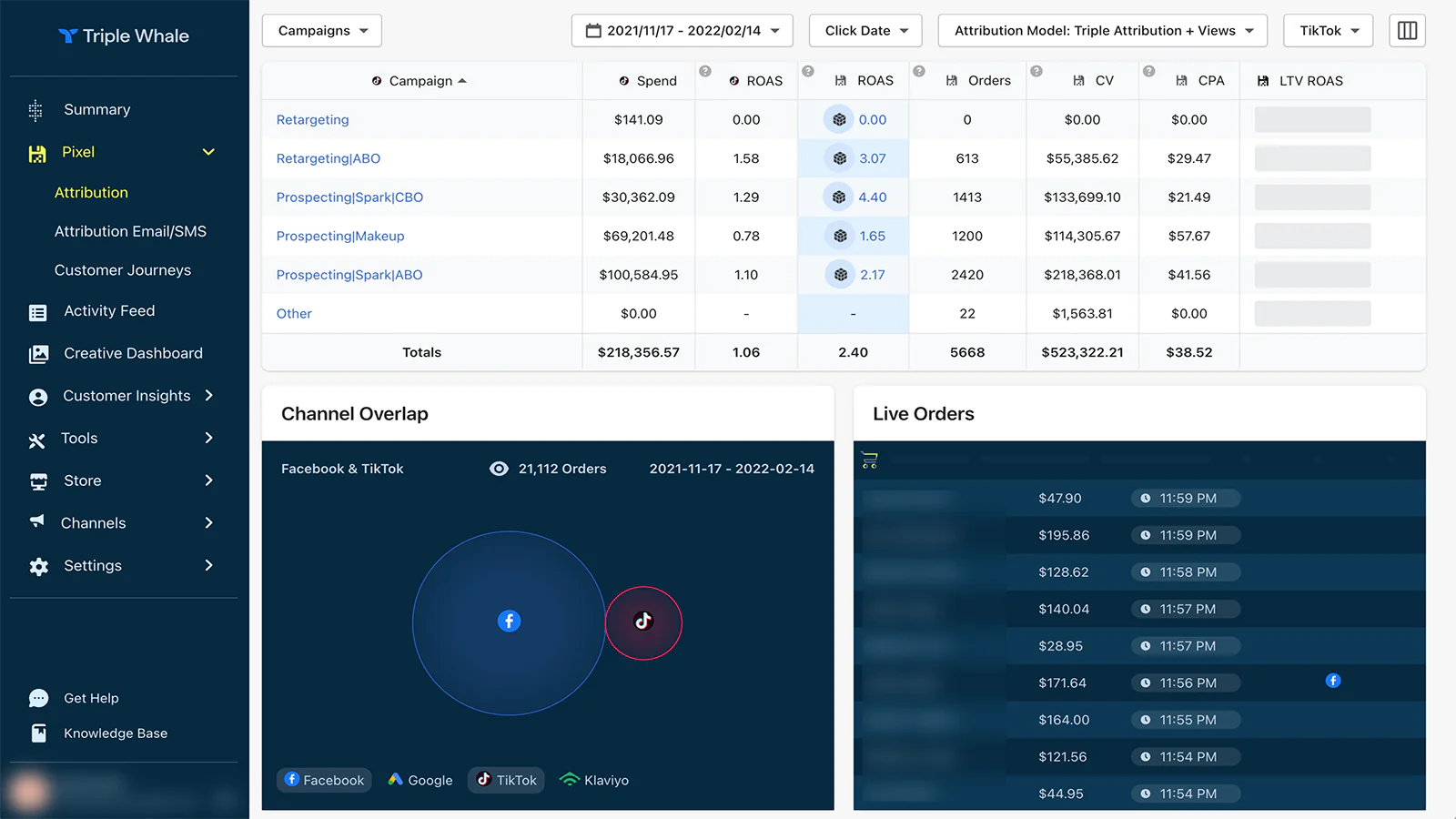Click the shopping cart icon in Live Orders
Screen dimensions: 1456x819
point(869,460)
